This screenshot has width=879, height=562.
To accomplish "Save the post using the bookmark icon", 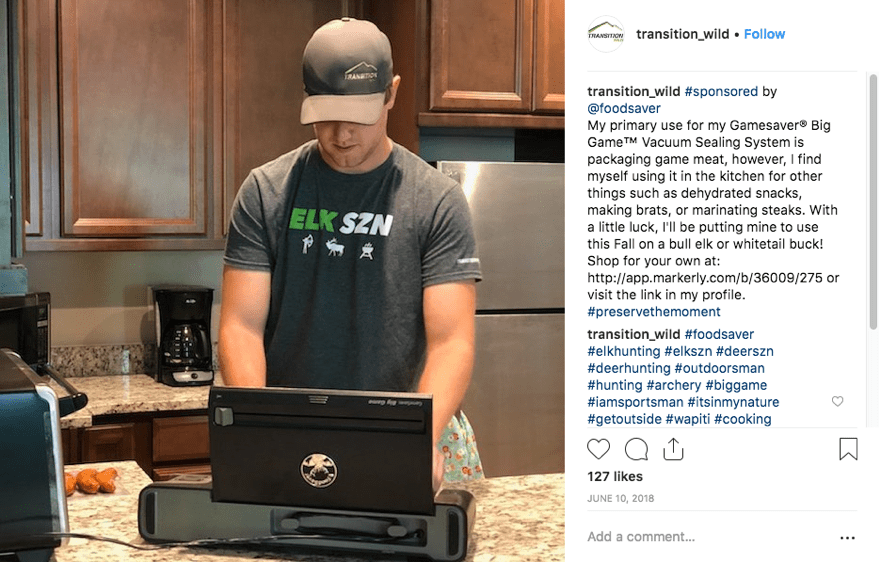I will (x=848, y=449).
